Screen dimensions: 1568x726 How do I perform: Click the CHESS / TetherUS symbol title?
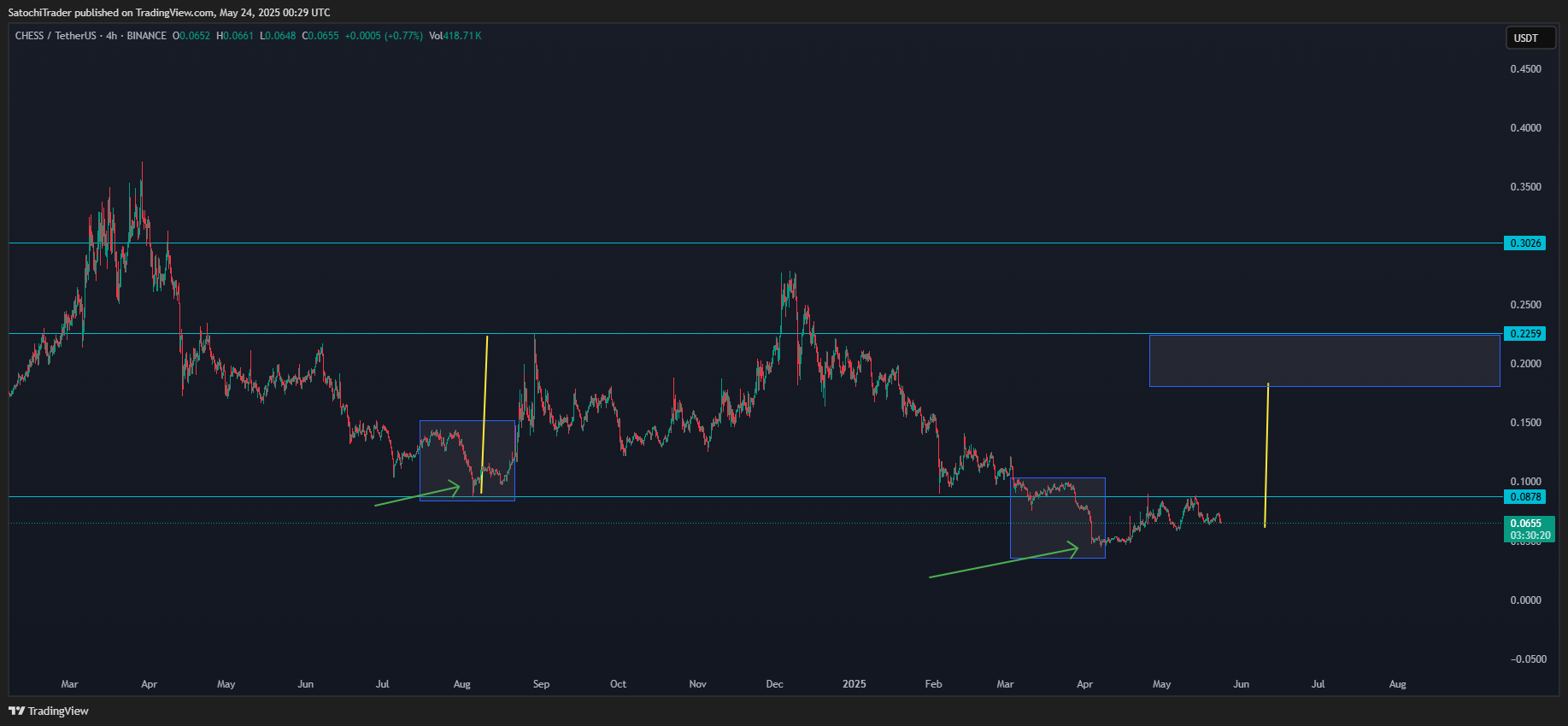point(56,36)
